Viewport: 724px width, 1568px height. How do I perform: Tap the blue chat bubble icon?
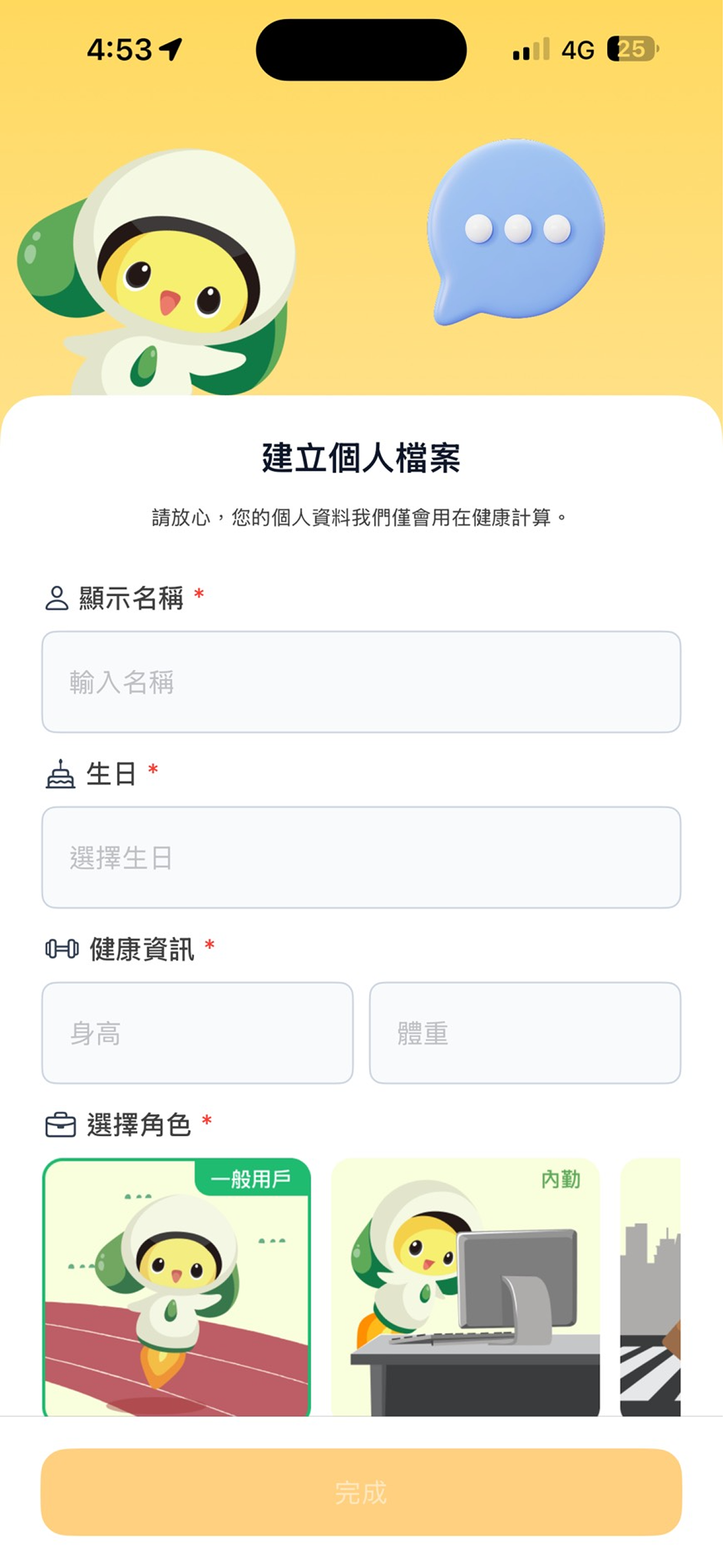pyautogui.click(x=516, y=232)
